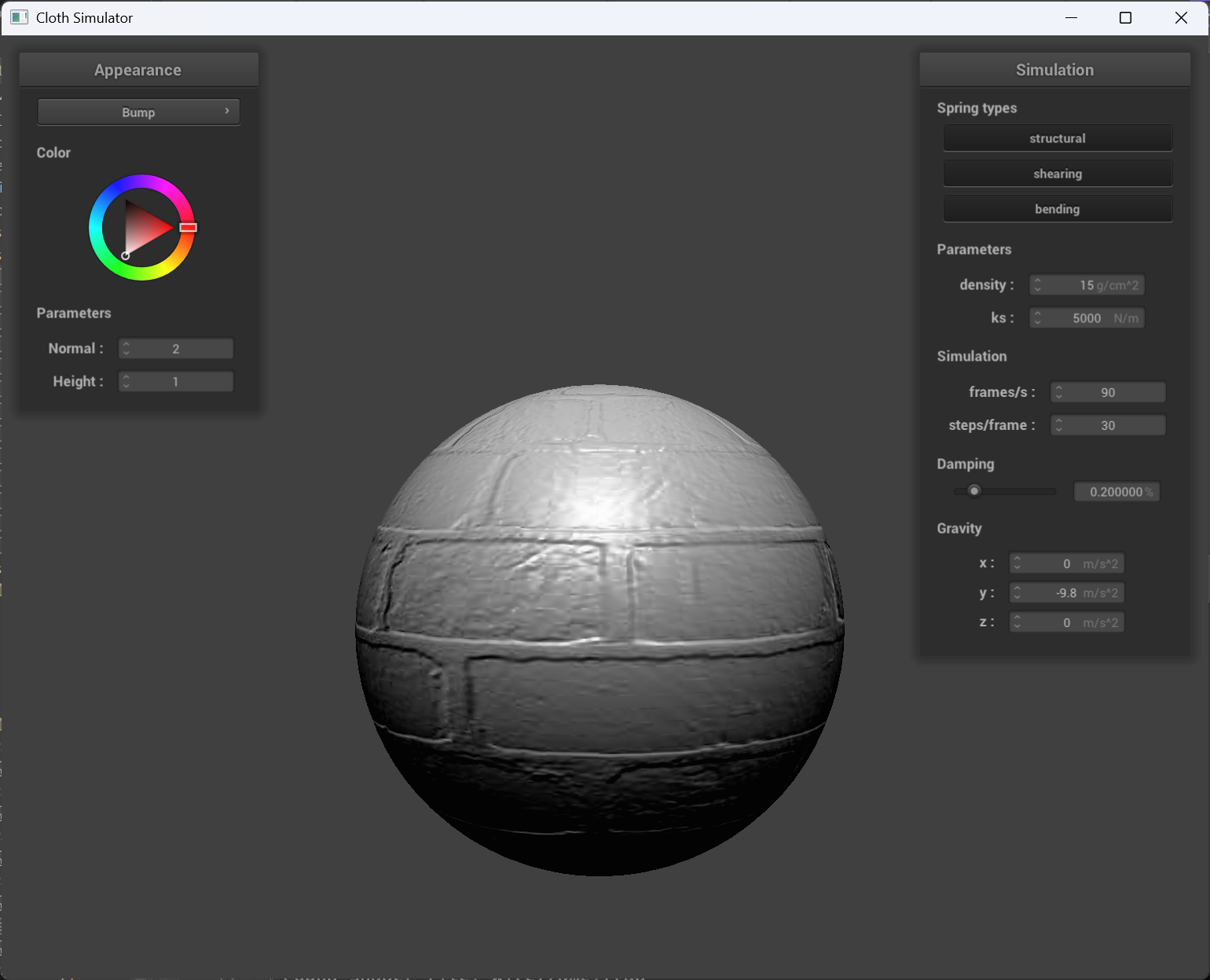Click the steps/frame value field
This screenshot has width=1210, height=980.
coord(1108,425)
